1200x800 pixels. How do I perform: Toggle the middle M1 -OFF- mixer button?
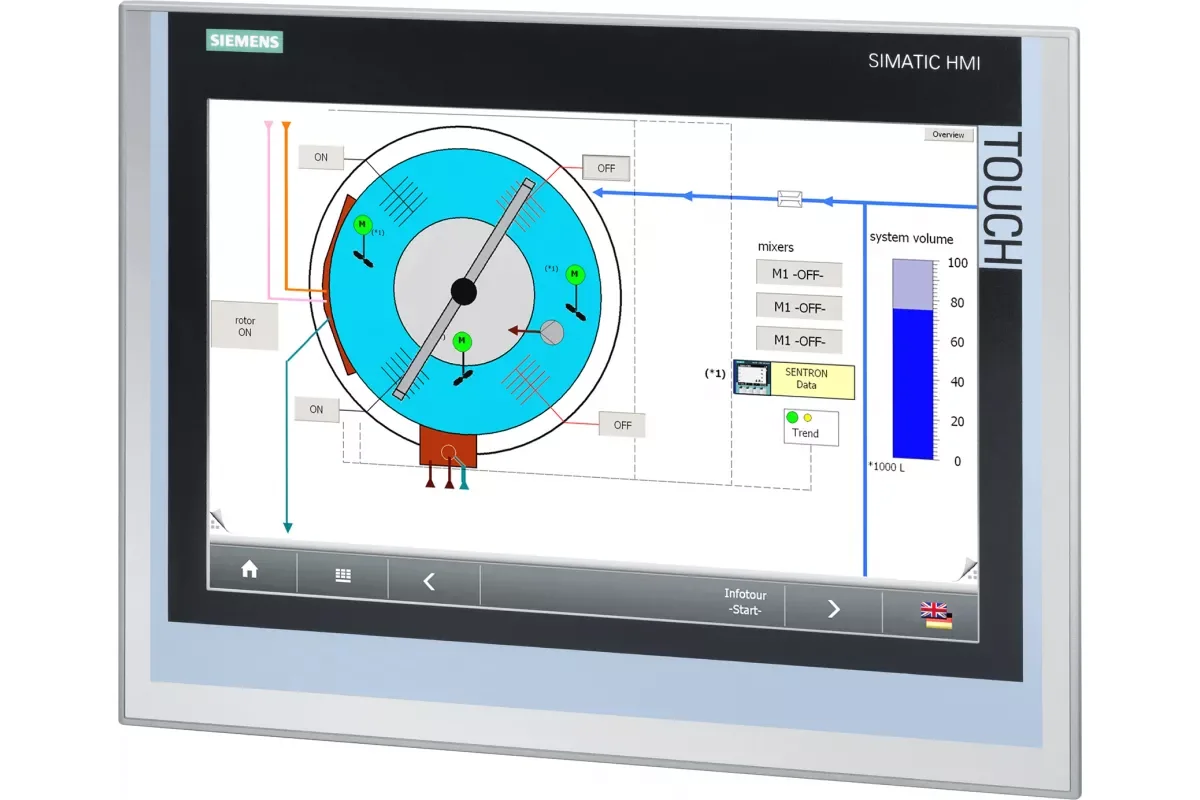pos(799,307)
